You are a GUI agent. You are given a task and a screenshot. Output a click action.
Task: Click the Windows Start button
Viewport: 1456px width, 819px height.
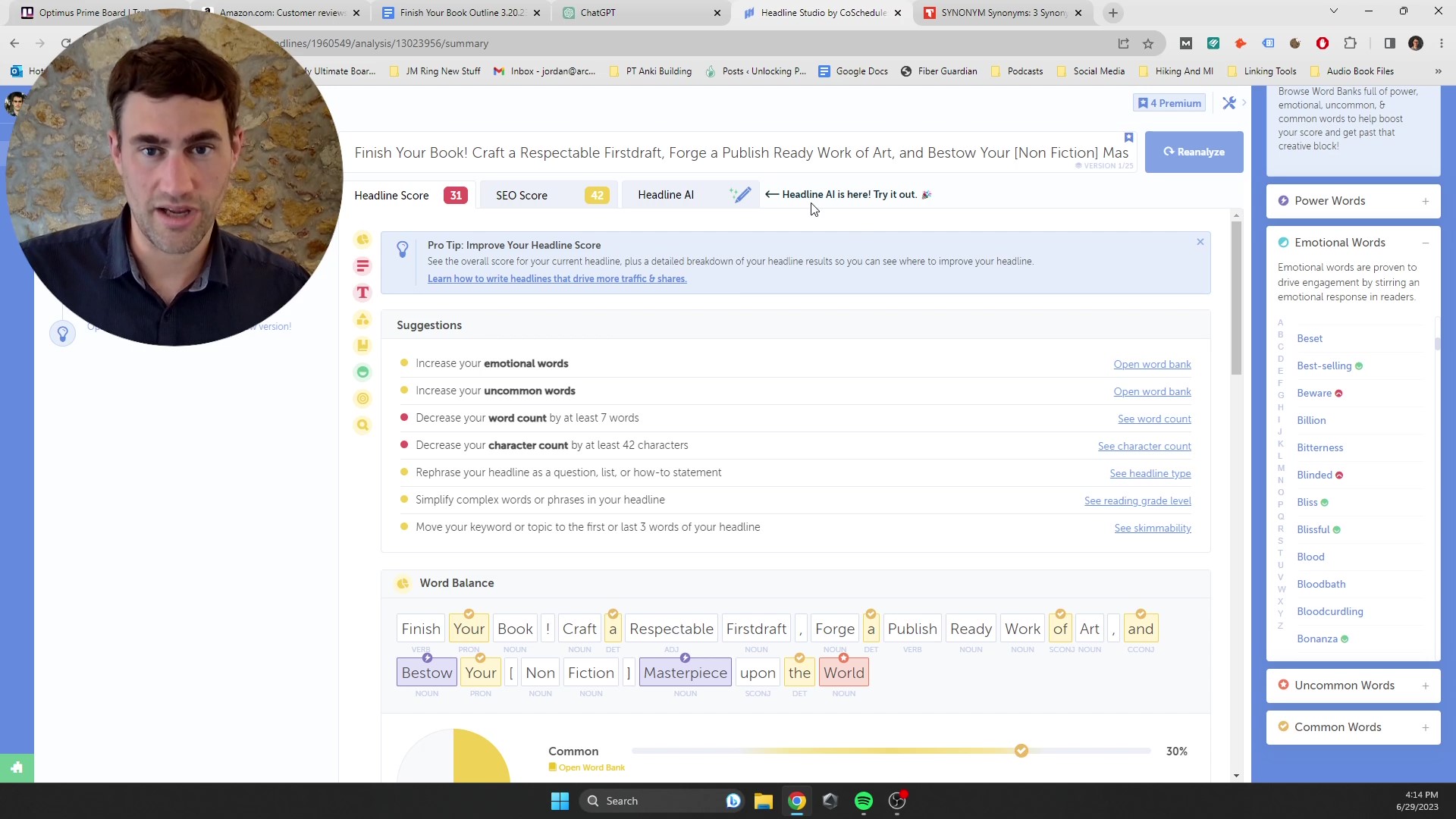(x=560, y=801)
